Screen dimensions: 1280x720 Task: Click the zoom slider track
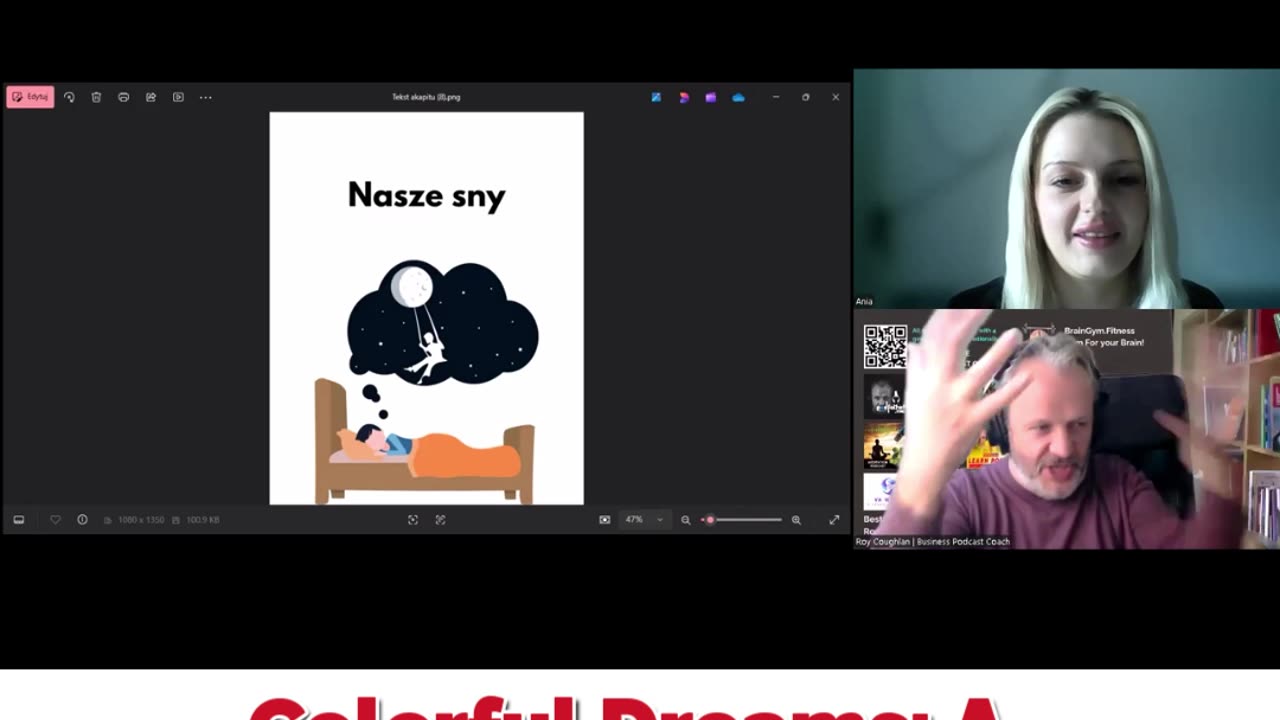click(x=743, y=520)
